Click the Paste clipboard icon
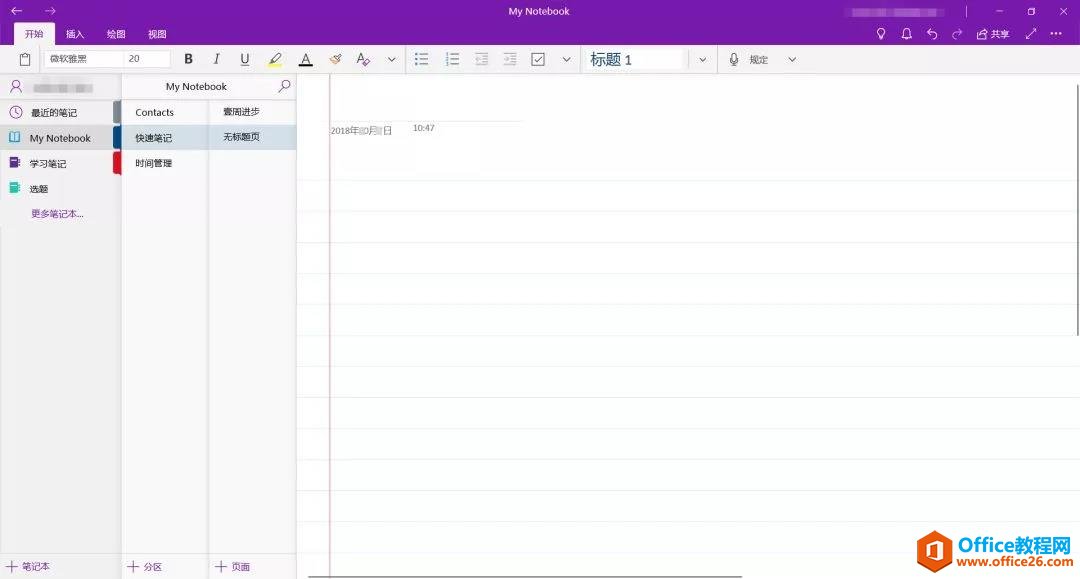1080x579 pixels. click(24, 58)
